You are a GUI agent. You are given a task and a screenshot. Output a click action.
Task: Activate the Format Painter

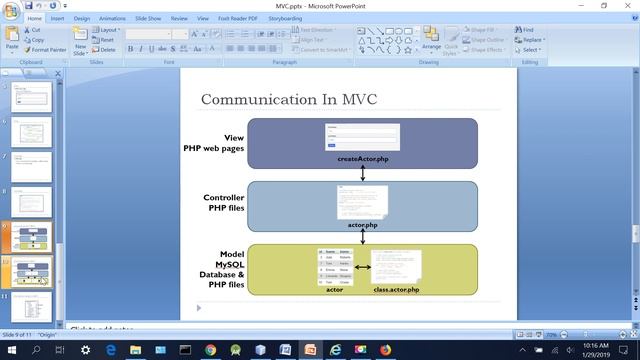click(45, 50)
